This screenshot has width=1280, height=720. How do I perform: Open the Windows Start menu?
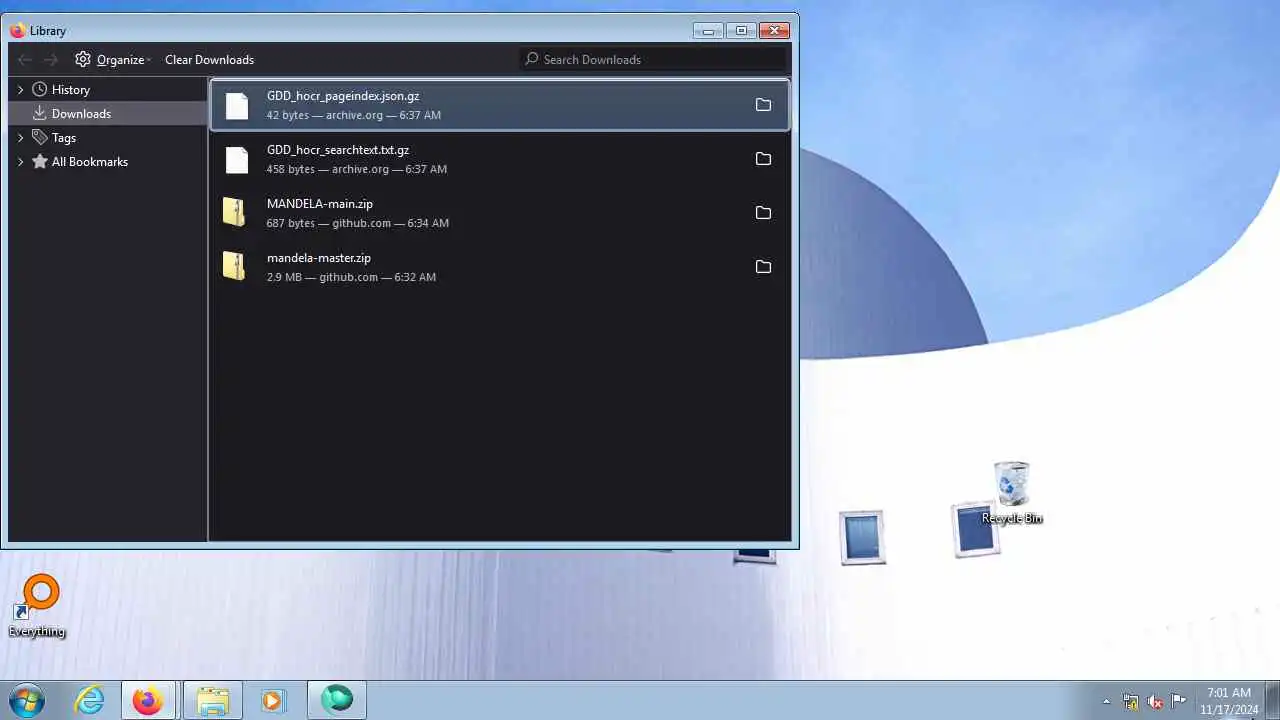27,701
